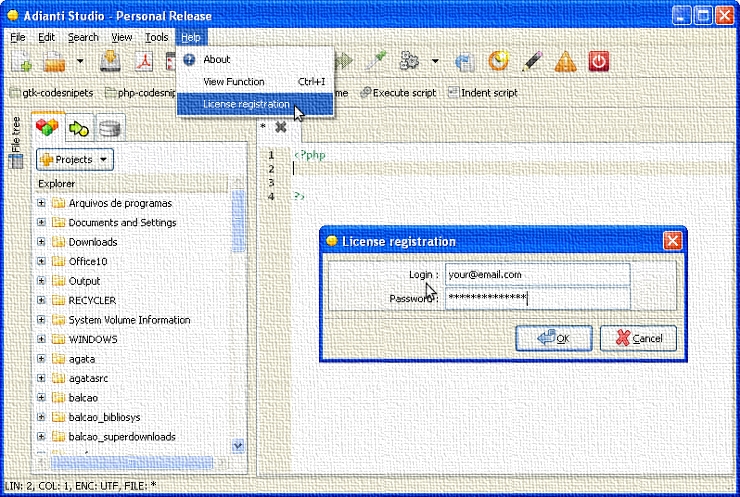The height and width of the screenshot is (497, 740).
Task: Expand the RECYCLER folder node
Action: pos(41,300)
